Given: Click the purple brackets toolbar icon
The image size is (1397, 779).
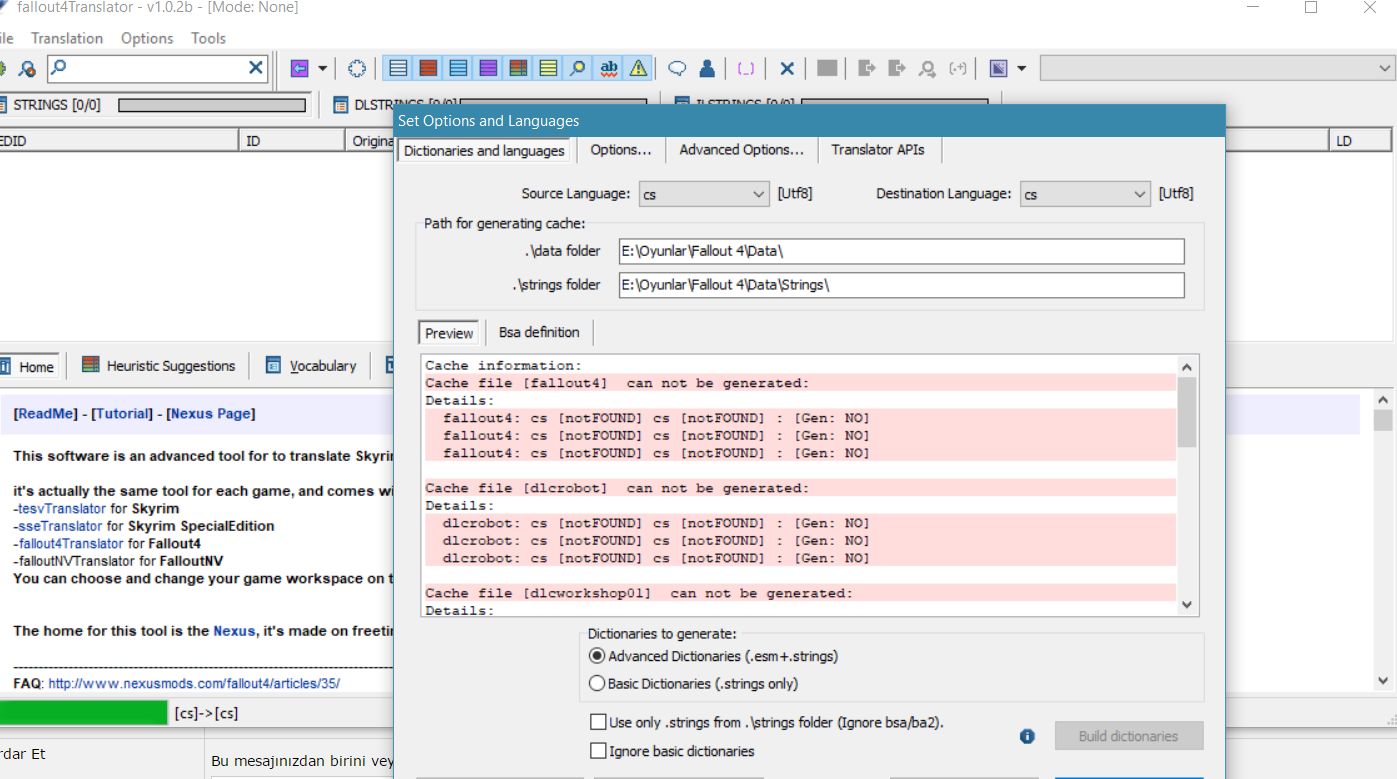Looking at the screenshot, I should click(746, 68).
